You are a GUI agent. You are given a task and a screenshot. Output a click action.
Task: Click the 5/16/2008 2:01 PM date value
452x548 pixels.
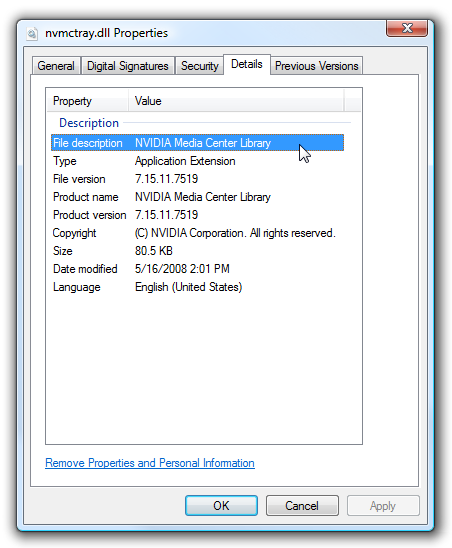(182, 269)
